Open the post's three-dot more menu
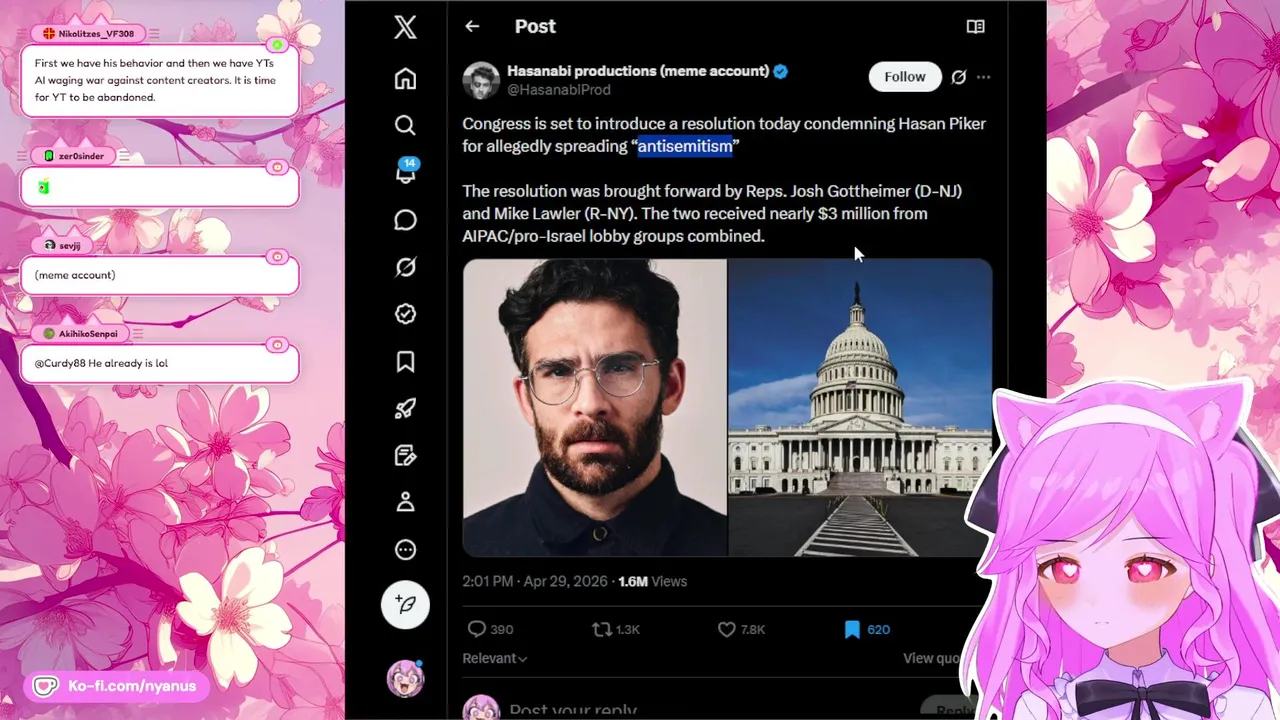Image resolution: width=1280 pixels, height=720 pixels. click(984, 77)
